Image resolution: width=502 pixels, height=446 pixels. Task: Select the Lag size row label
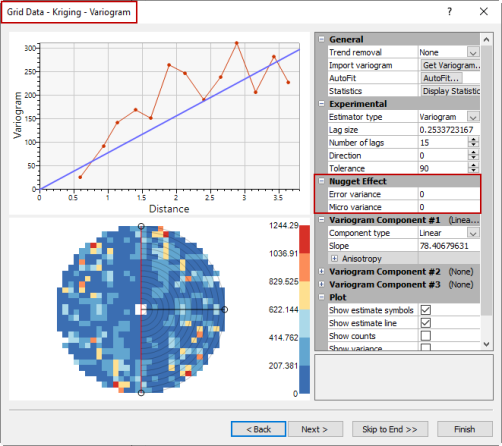point(343,130)
